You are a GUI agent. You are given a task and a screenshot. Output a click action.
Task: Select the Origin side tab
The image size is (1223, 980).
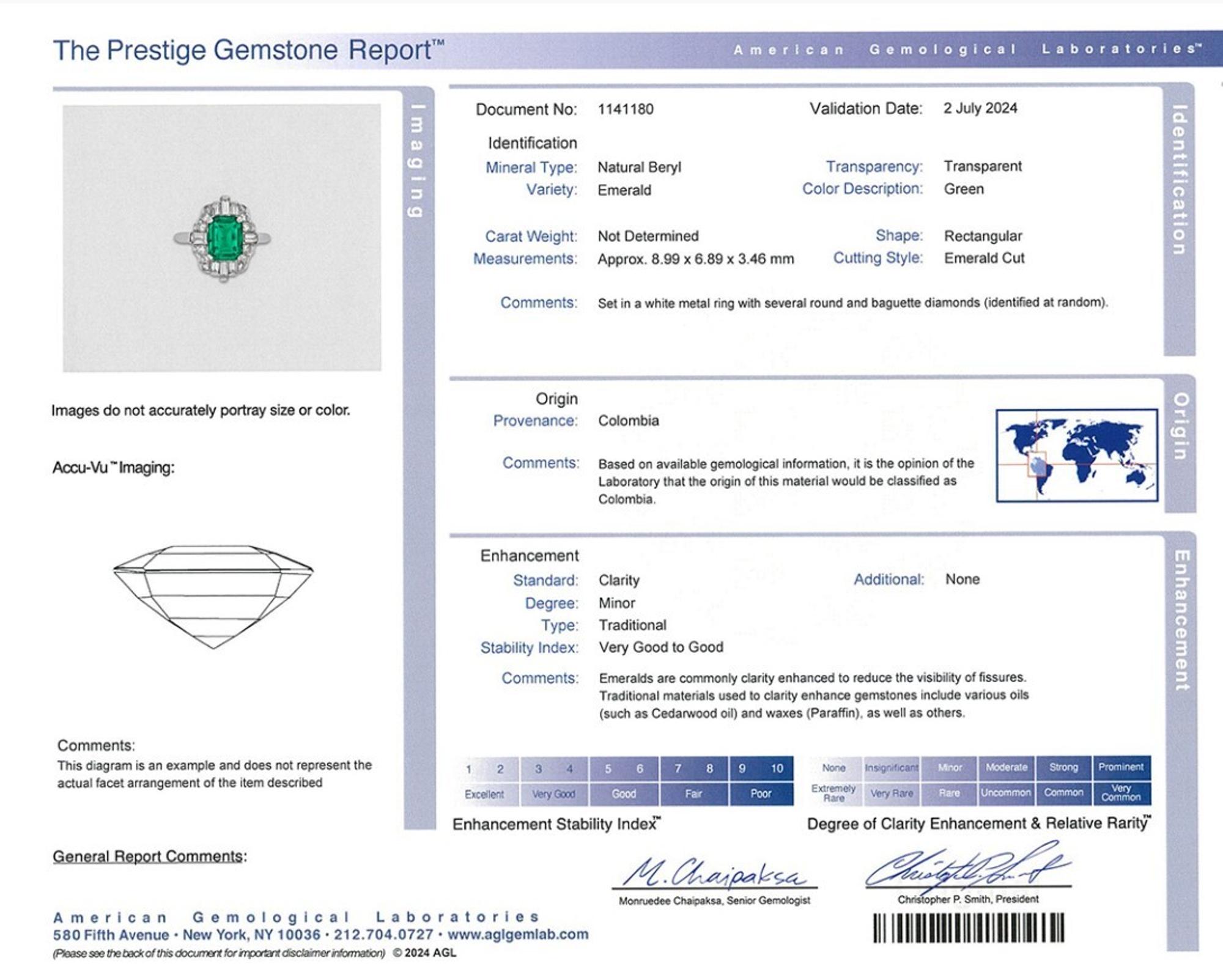coord(1181,426)
